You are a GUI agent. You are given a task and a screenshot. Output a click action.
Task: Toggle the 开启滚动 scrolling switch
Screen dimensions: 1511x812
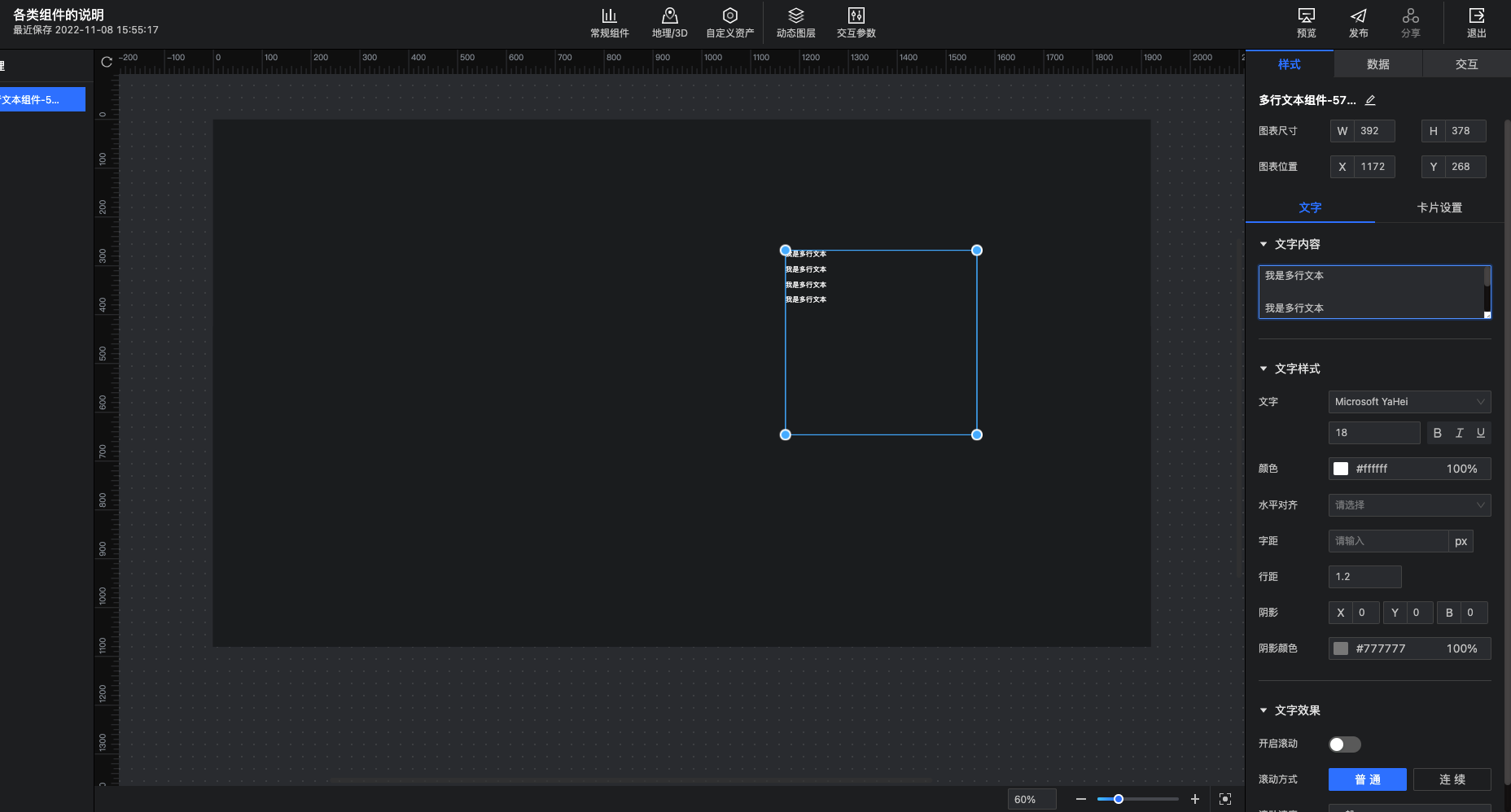pyautogui.click(x=1344, y=744)
